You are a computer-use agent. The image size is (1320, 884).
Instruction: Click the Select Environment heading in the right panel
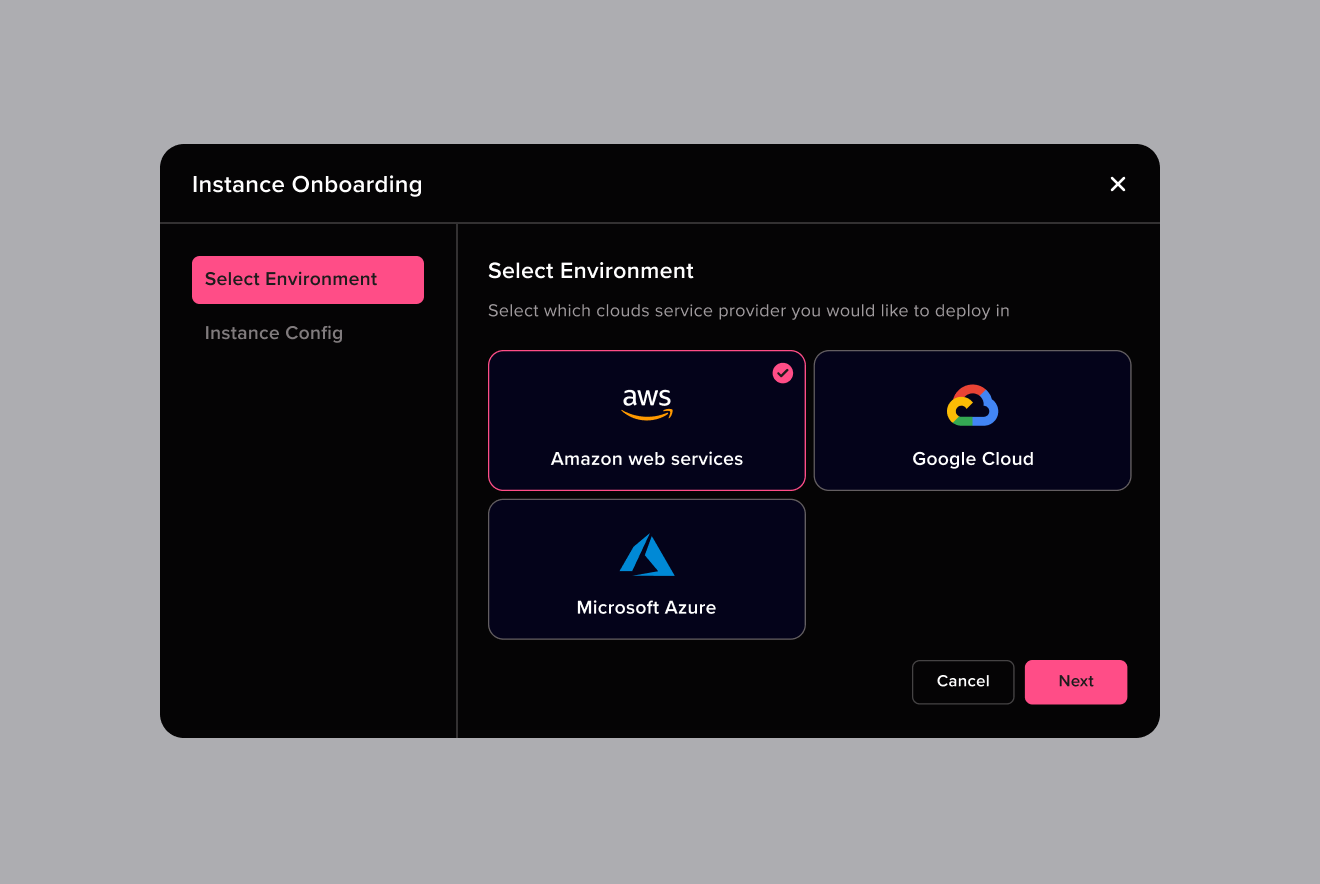(591, 271)
